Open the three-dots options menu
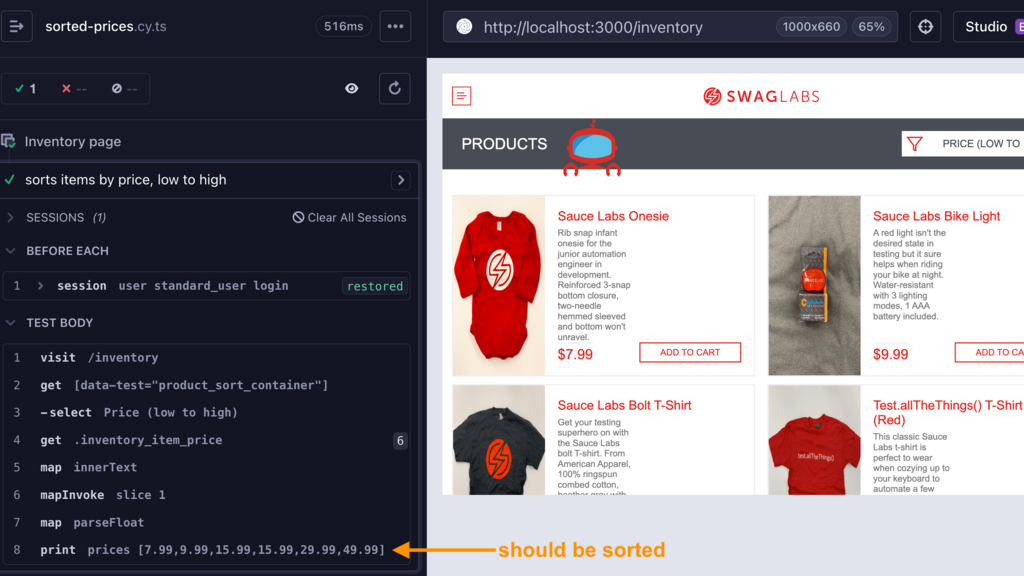Image resolution: width=1024 pixels, height=576 pixels. coord(395,27)
